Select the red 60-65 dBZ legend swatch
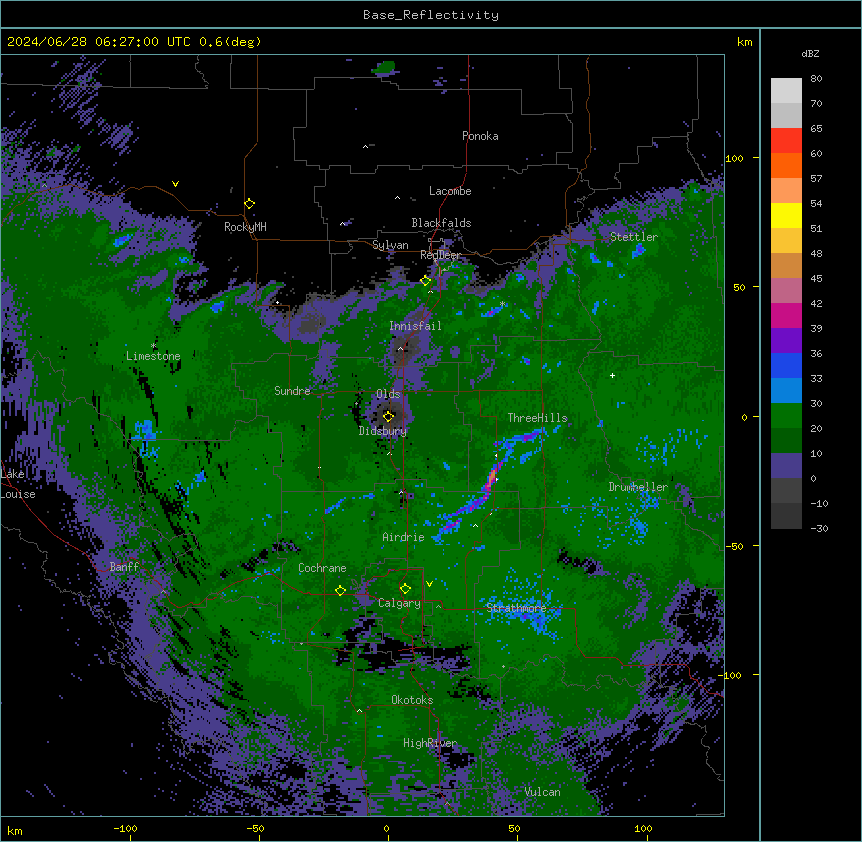 click(x=786, y=140)
